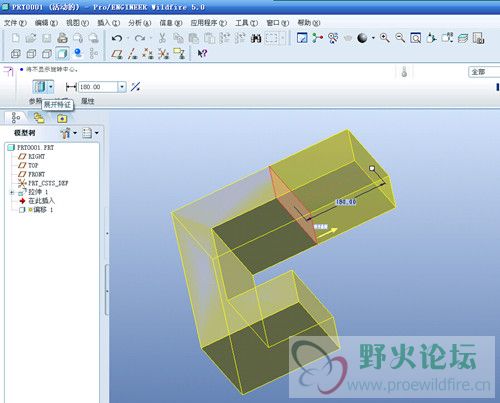Toggle the spin center icon
The width and height of the screenshot is (500, 403).
coord(317,38)
